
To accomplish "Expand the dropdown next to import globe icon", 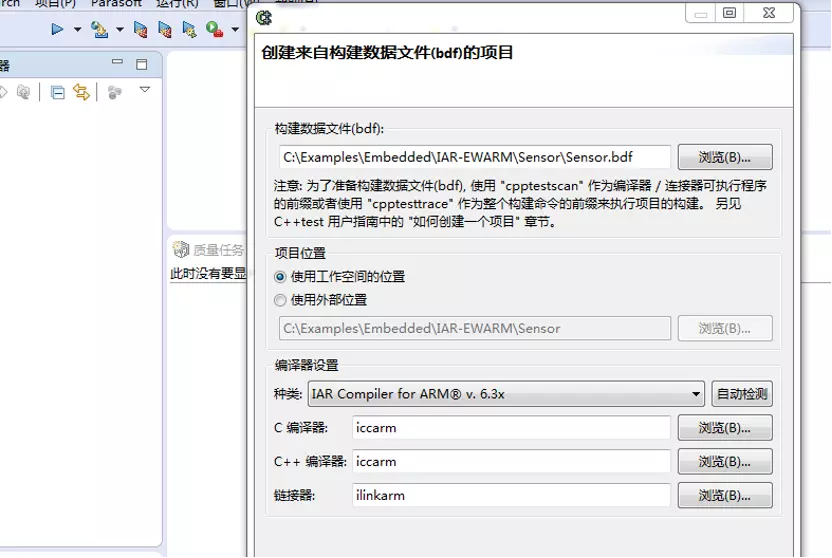I will pyautogui.click(x=120, y=30).
